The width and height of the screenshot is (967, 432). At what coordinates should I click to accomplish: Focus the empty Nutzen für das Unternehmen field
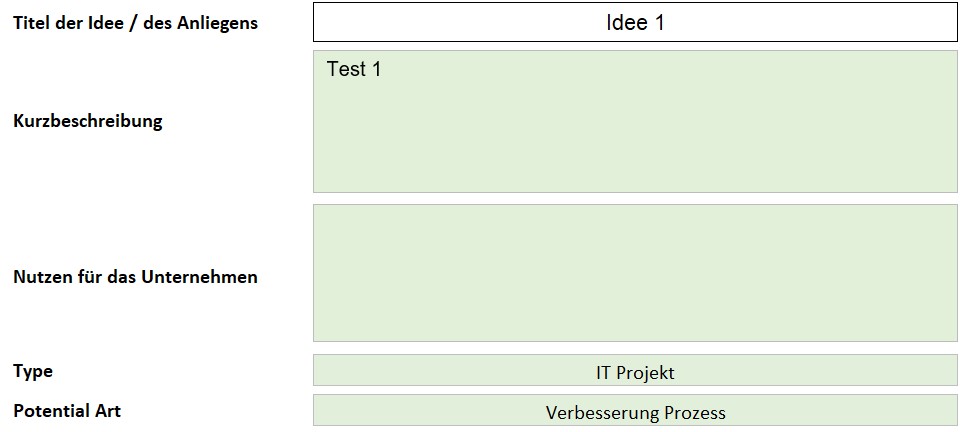(x=635, y=273)
